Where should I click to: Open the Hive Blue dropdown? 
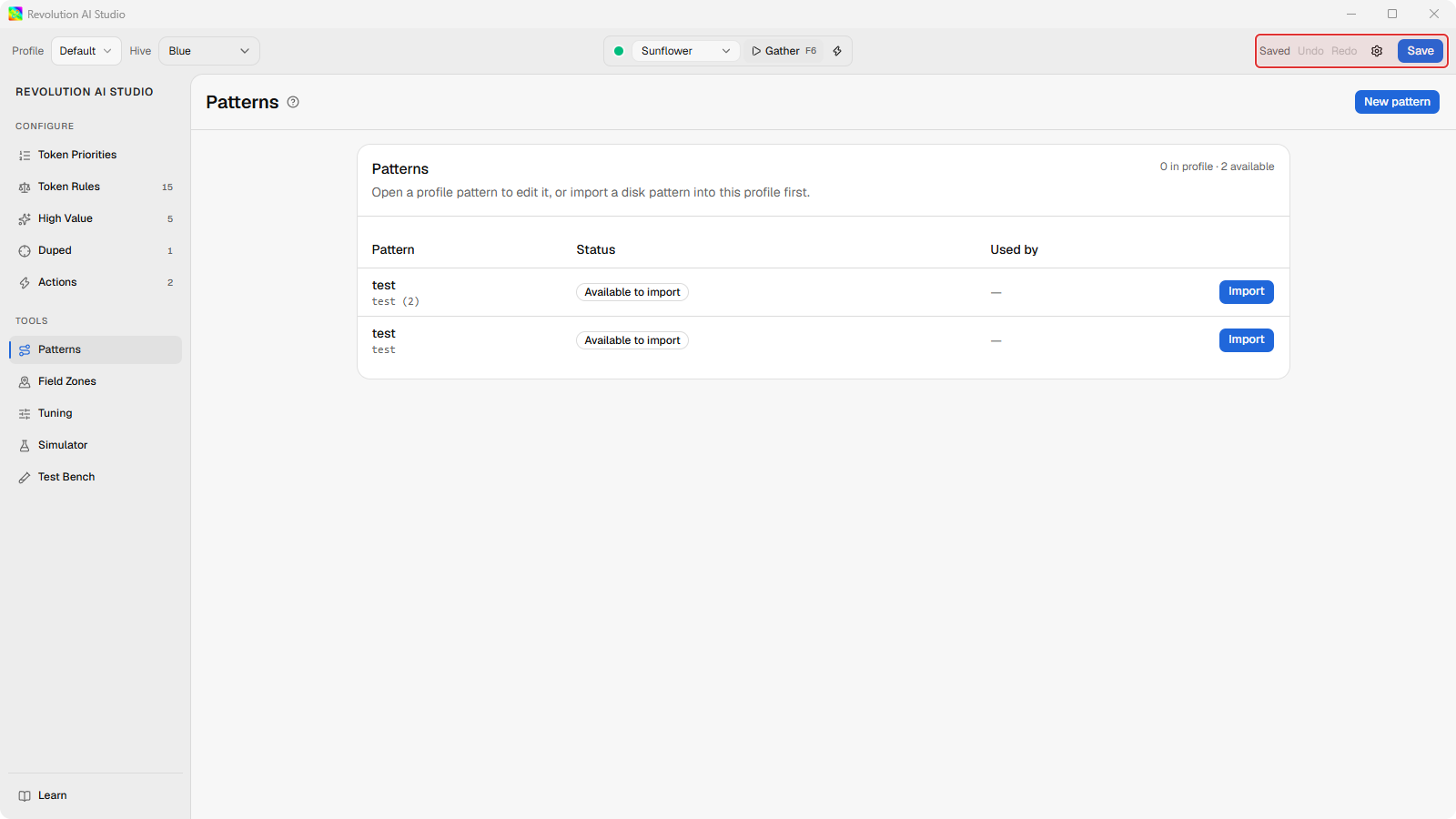[209, 51]
